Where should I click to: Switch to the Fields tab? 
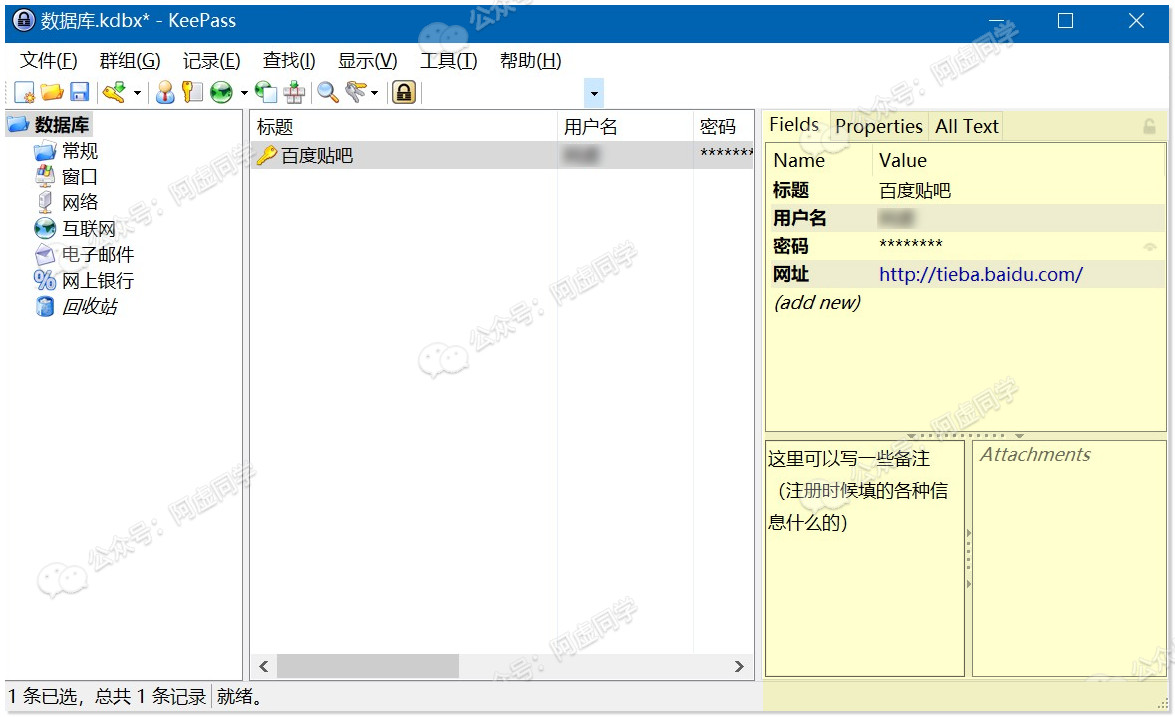pos(794,125)
